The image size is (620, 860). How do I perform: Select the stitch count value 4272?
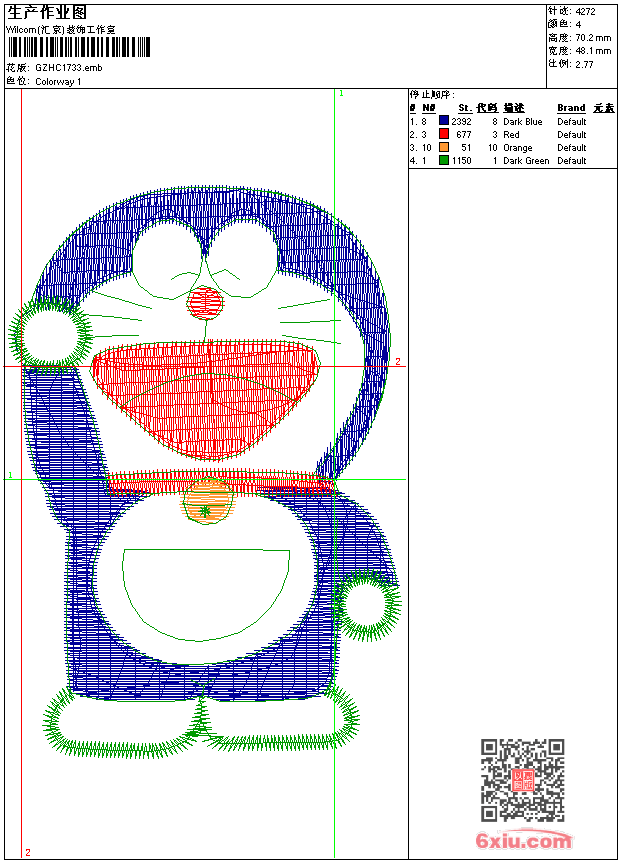click(x=585, y=12)
